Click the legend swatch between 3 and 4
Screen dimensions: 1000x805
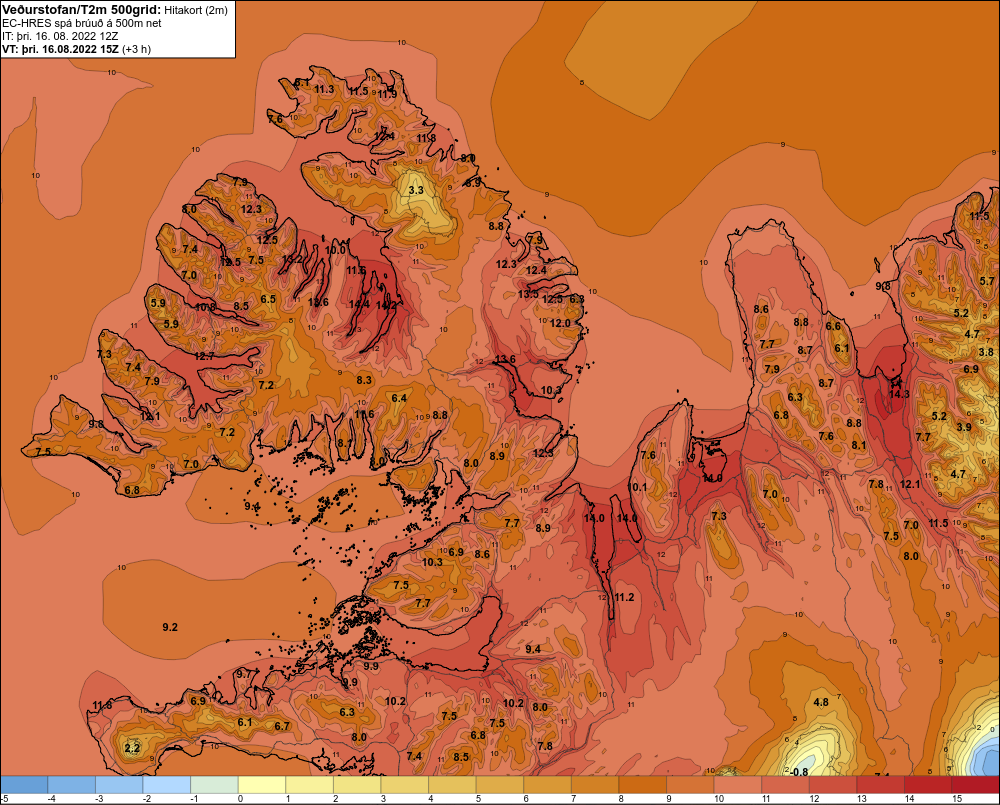405,785
